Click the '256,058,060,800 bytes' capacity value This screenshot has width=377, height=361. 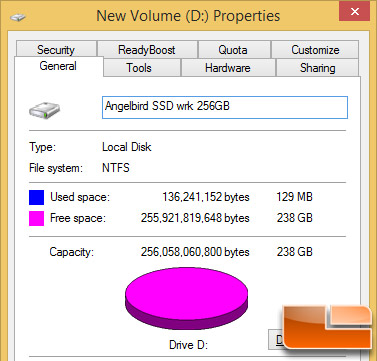click(x=195, y=252)
